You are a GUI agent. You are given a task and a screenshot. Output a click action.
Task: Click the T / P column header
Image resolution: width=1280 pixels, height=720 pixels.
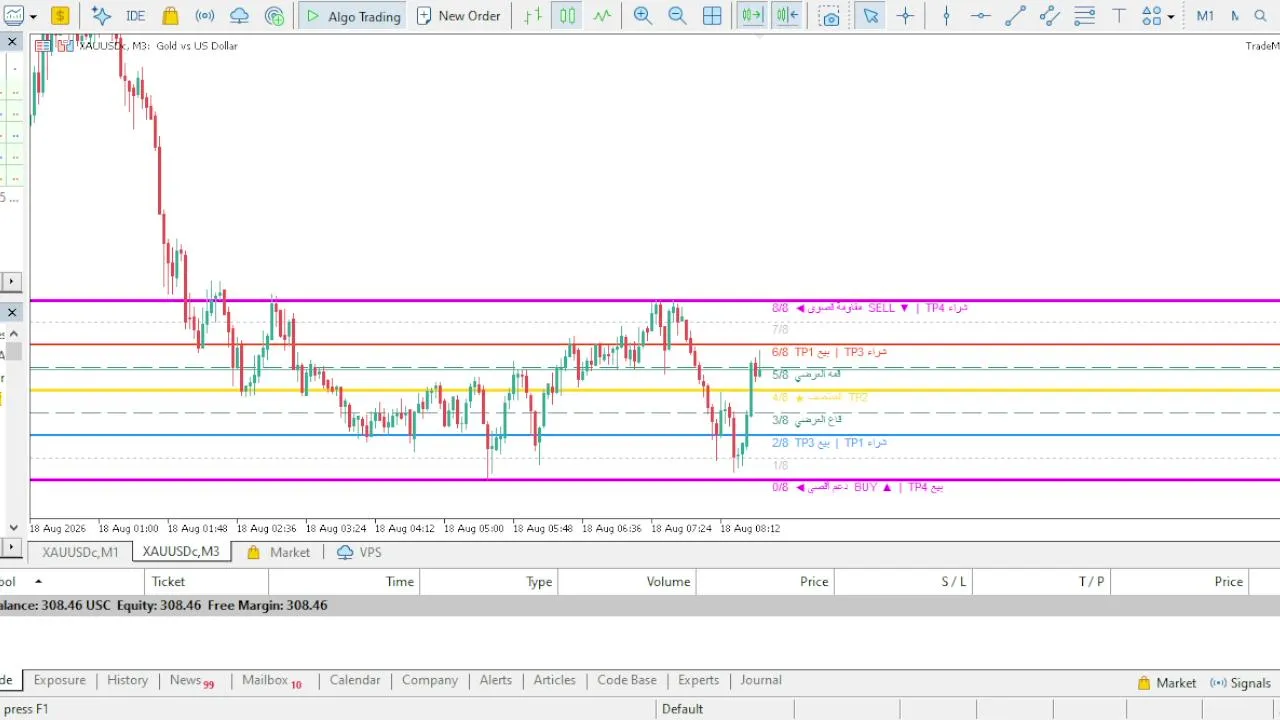1041,581
